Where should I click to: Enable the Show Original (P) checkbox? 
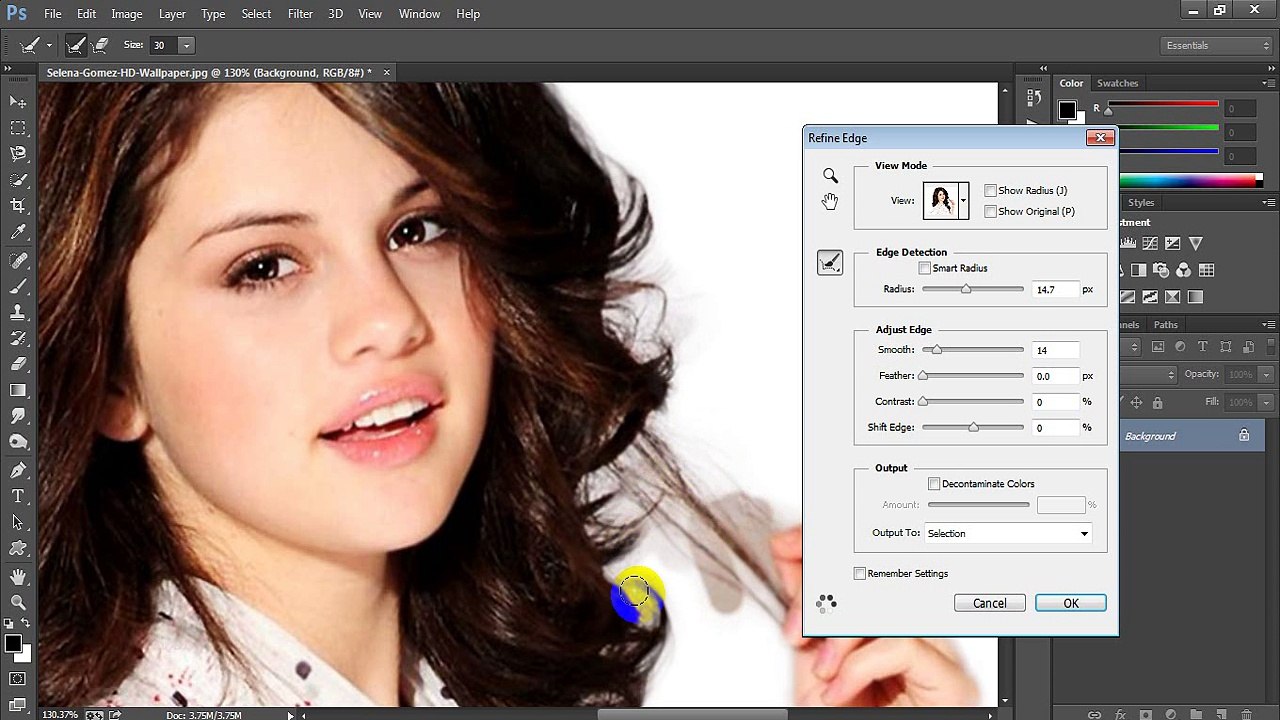click(990, 211)
